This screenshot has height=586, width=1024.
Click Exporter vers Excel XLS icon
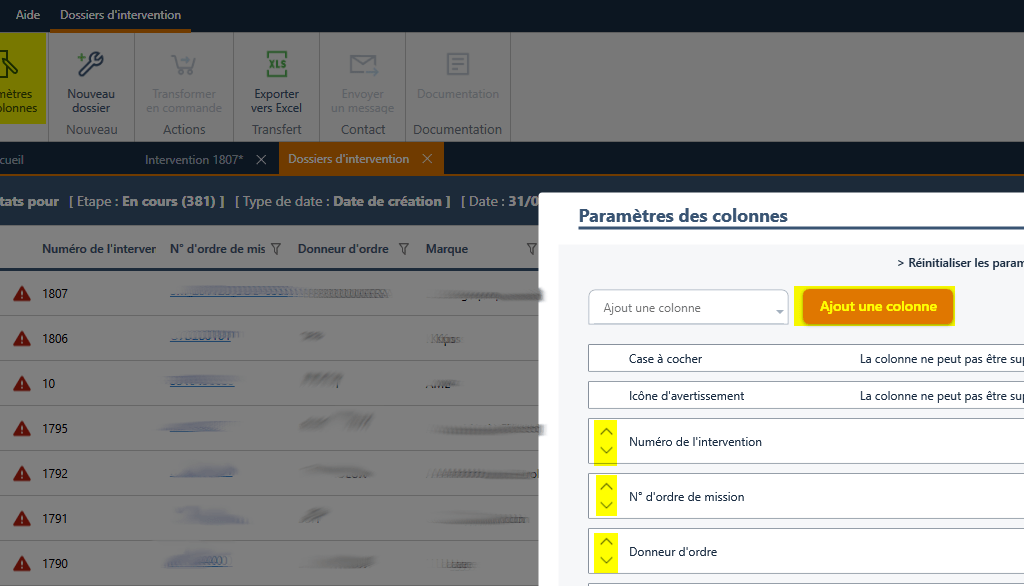coord(276,65)
